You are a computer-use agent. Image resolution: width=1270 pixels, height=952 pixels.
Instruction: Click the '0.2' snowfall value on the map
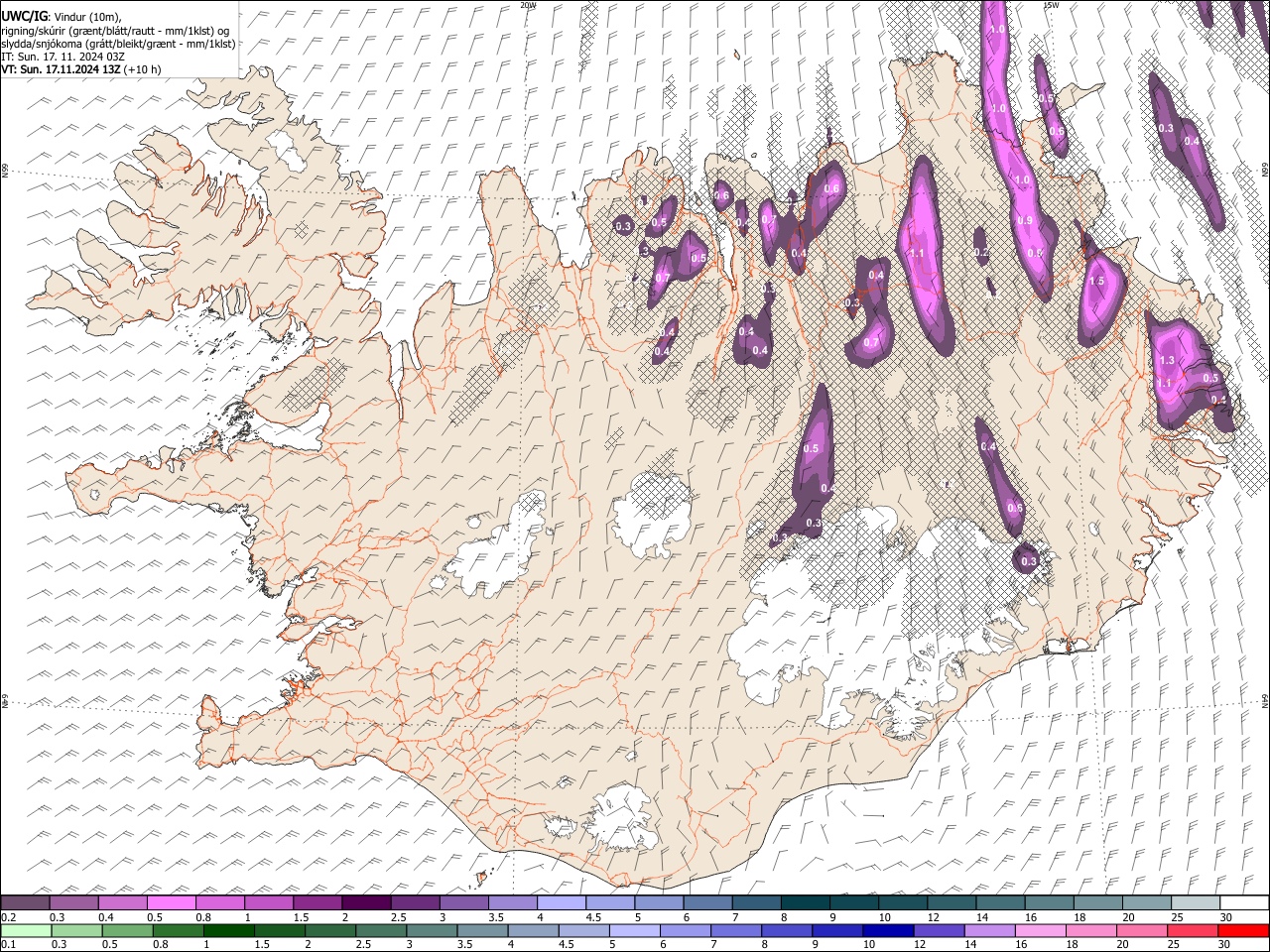[981, 253]
